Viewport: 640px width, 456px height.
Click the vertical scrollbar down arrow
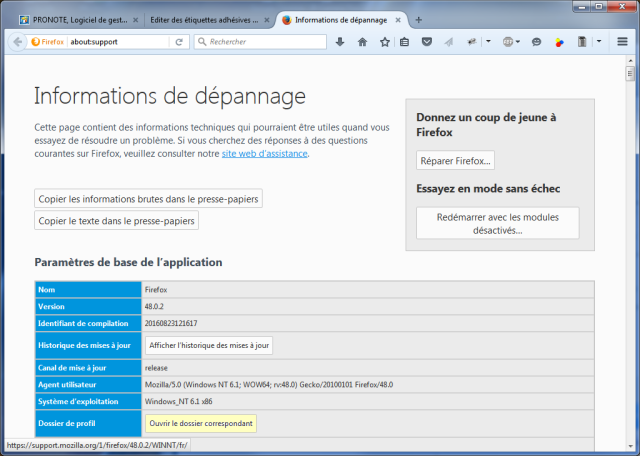point(630,448)
